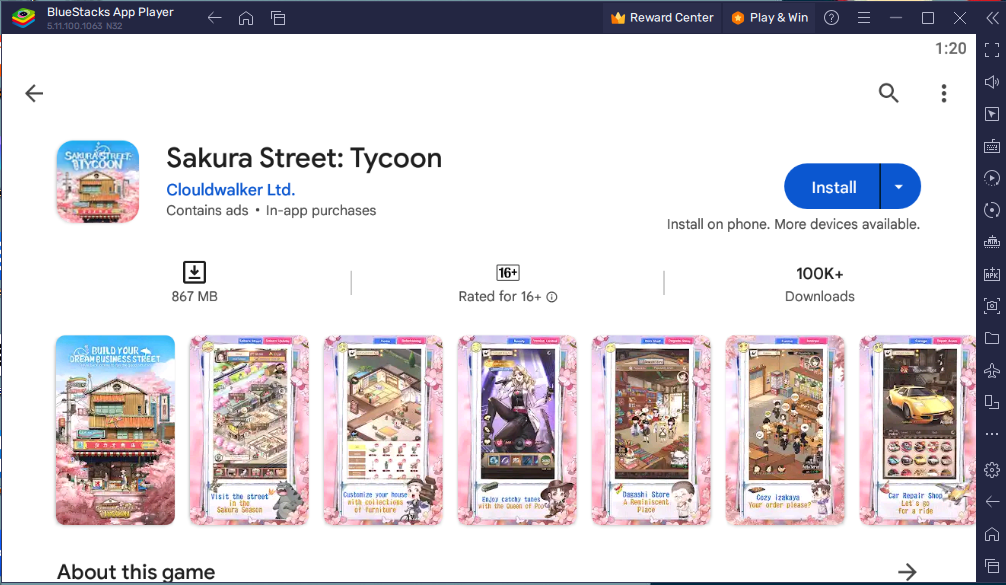1006x585 pixels.
Task: Click the home icon in the sidebar
Action: tap(992, 534)
